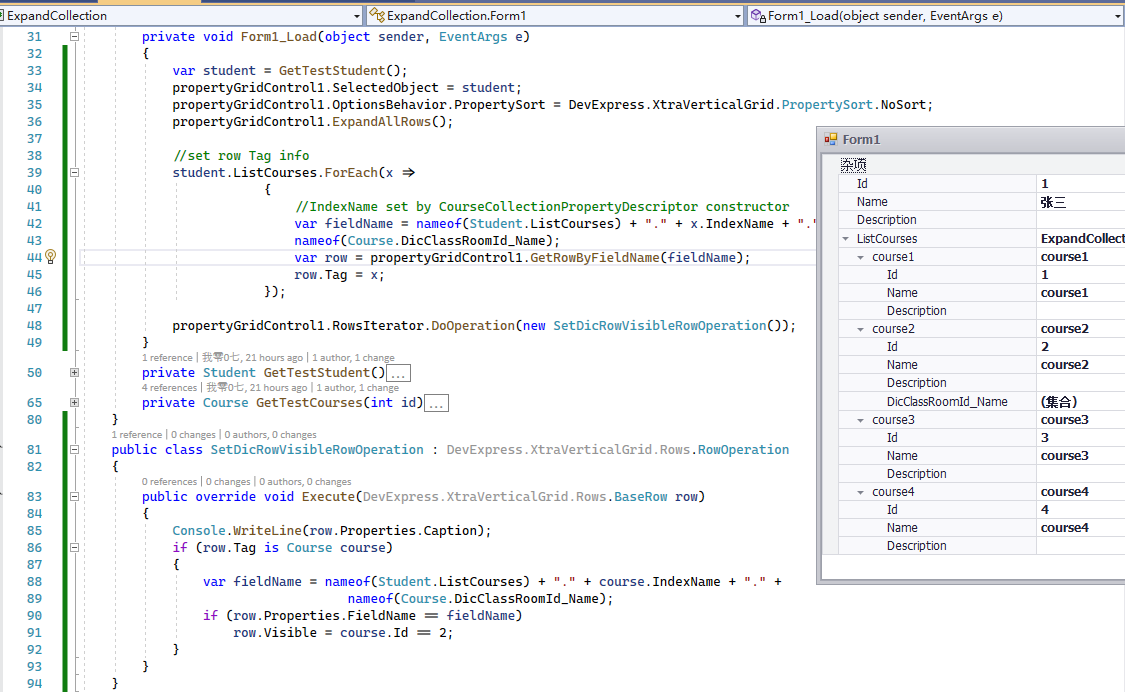Select the DicClassRoomId_Name property row

coord(946,402)
